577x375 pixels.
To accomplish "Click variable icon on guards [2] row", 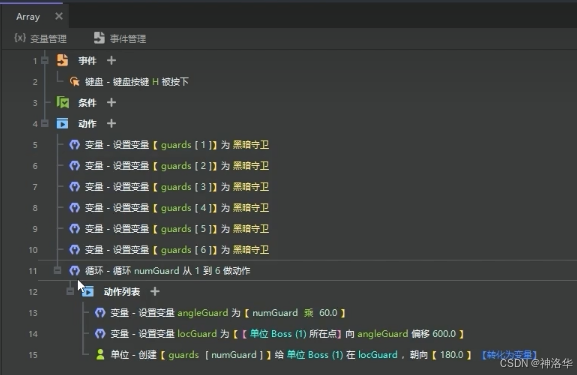I will pyautogui.click(x=75, y=166).
